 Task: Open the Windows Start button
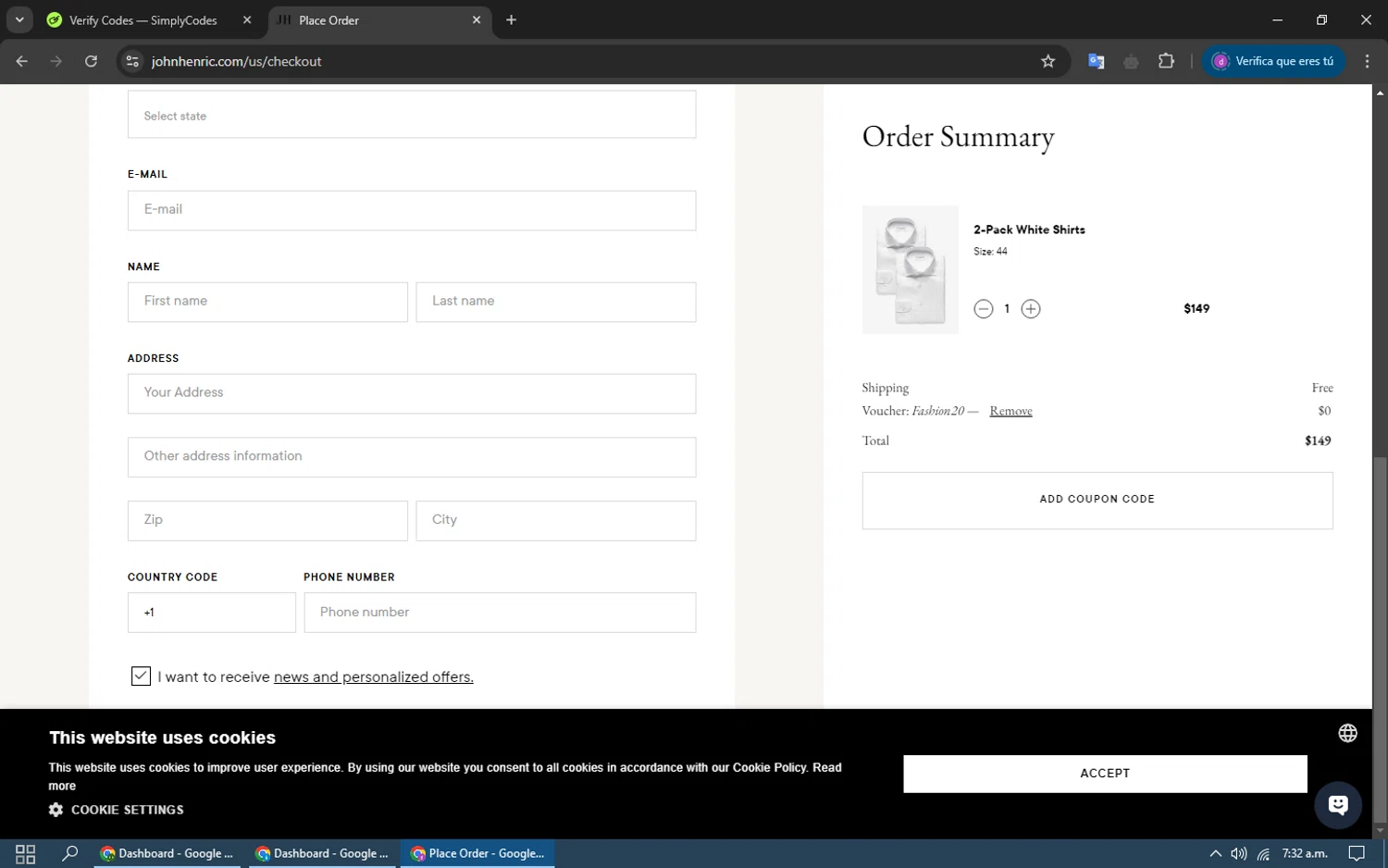[25, 853]
